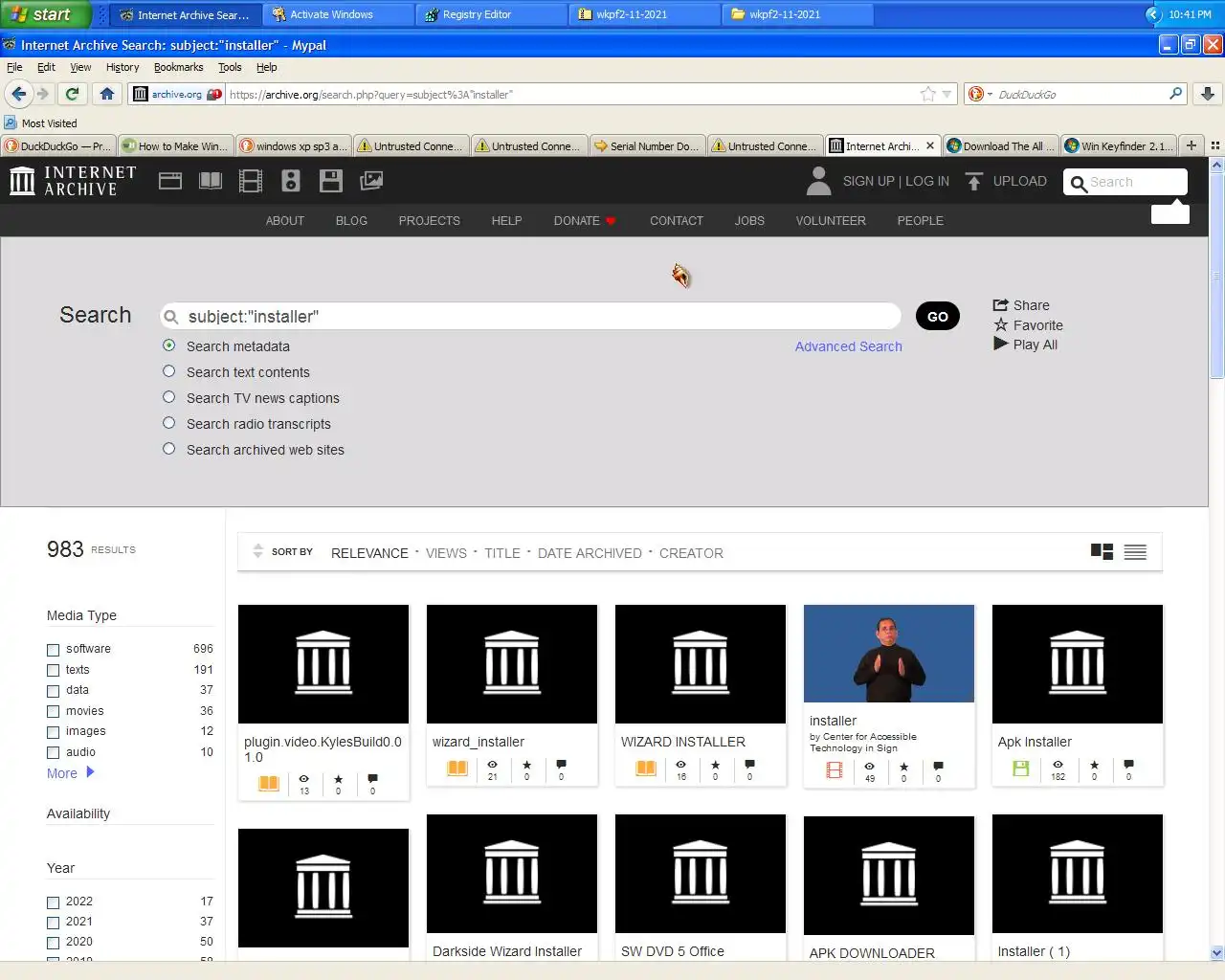The height and width of the screenshot is (980, 1225).
Task: Open the Texts book icon
Action: tap(211, 181)
